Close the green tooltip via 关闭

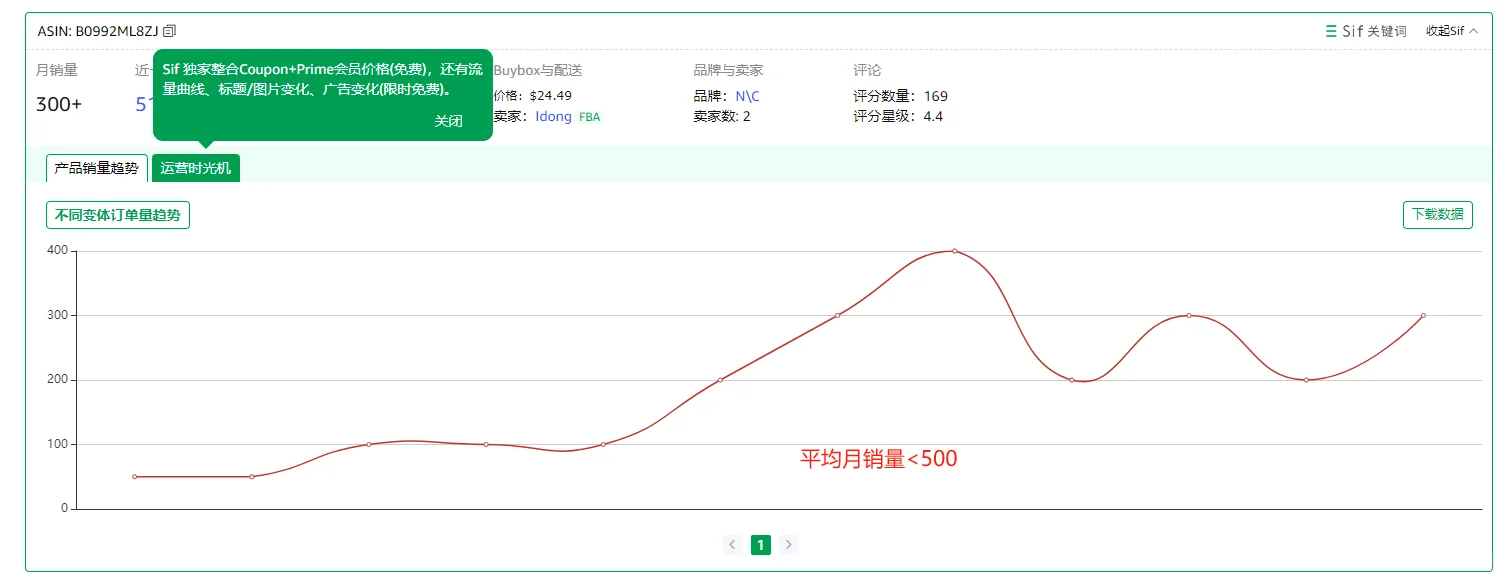[x=447, y=120]
